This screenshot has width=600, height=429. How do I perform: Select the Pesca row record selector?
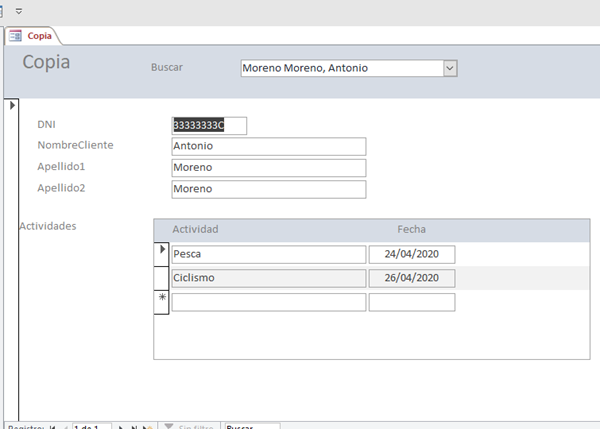pyautogui.click(x=161, y=254)
